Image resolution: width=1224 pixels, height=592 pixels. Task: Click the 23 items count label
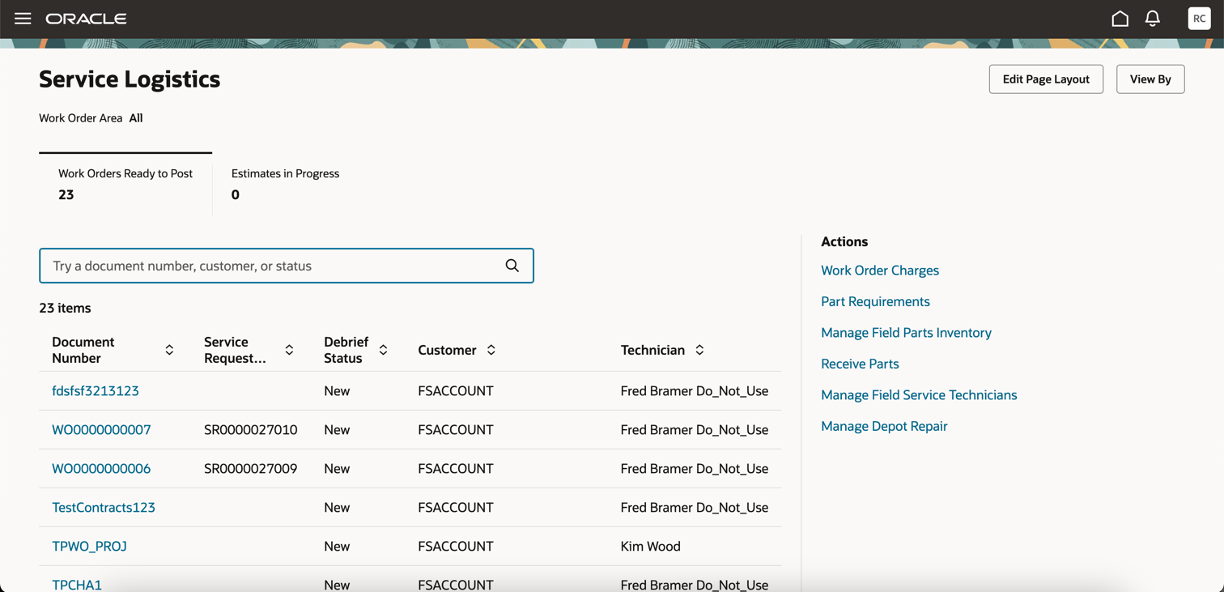[x=65, y=308]
